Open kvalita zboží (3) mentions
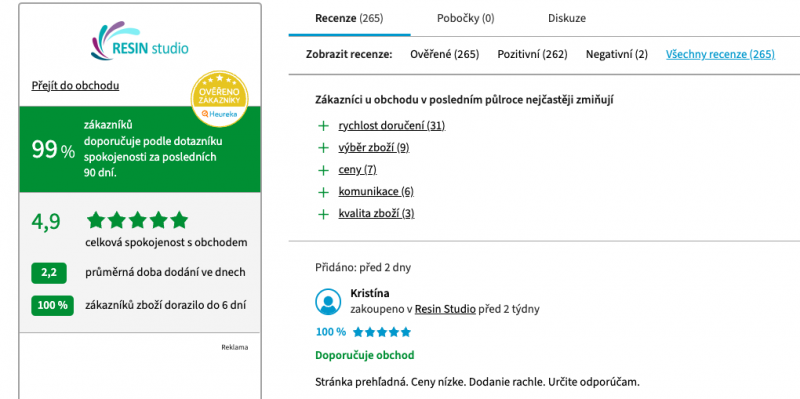Viewport: 800px width, 399px height. [376, 214]
